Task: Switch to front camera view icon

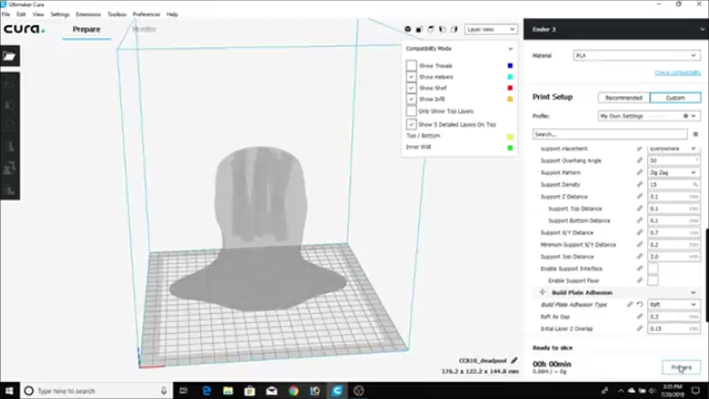Action: pyautogui.click(x=419, y=29)
